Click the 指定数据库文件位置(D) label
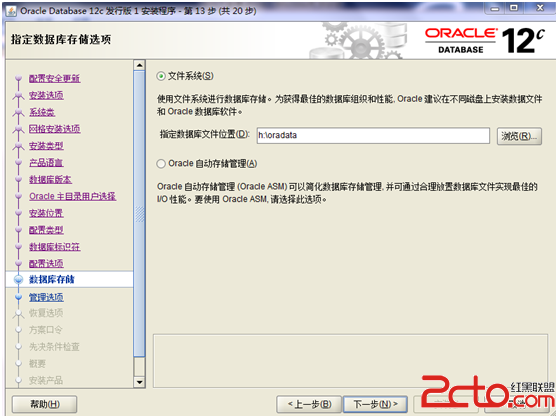 click(205, 134)
